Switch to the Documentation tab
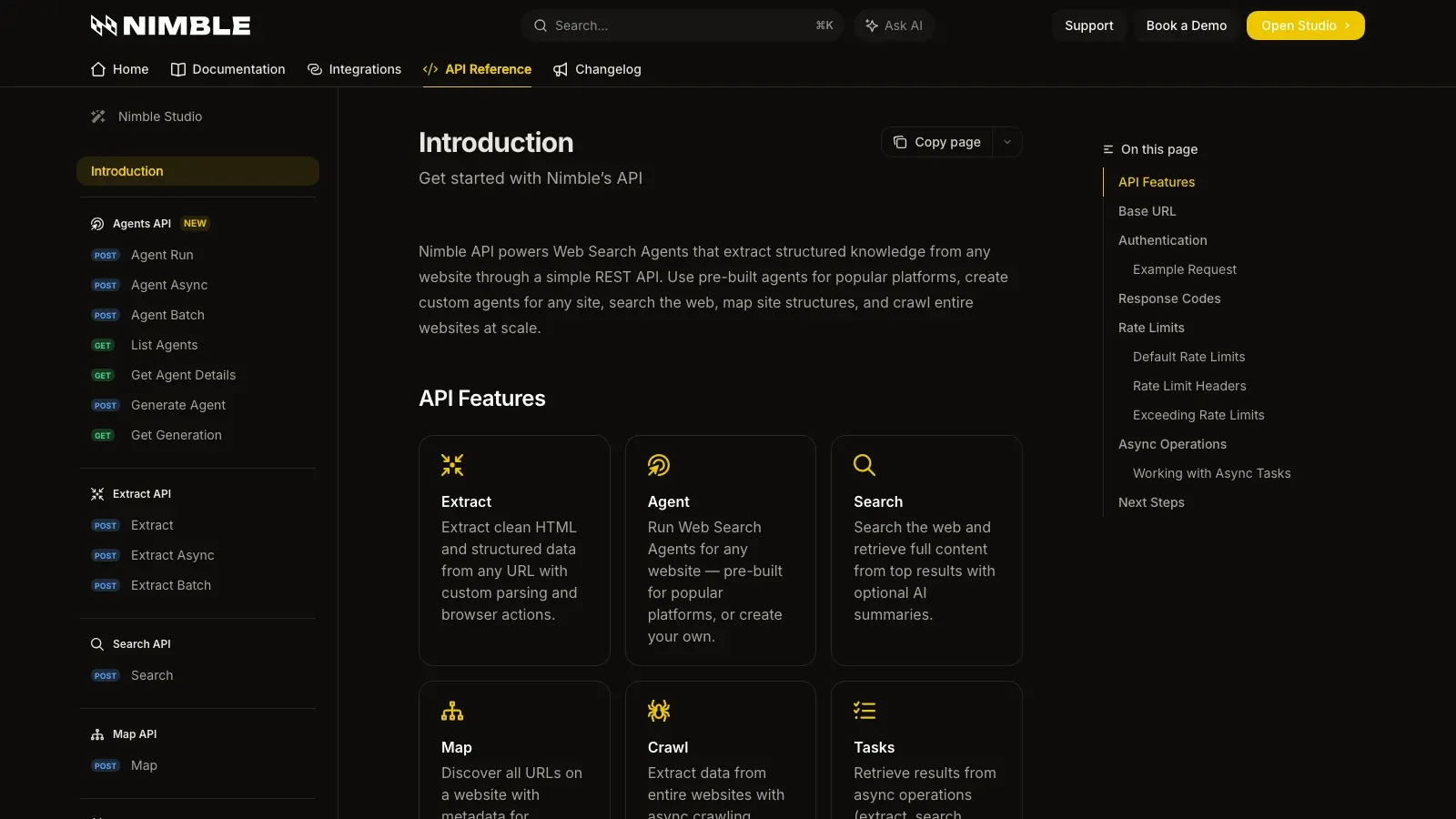The height and width of the screenshot is (819, 1456). click(x=228, y=69)
